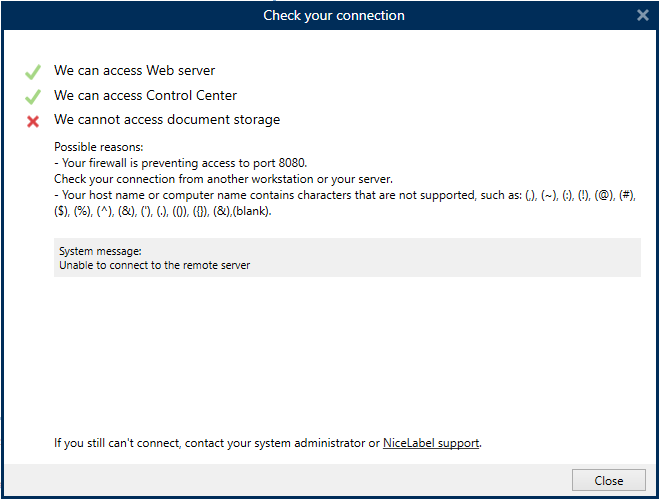This screenshot has width=660, height=500.
Task: Click the firewall port 8080 reason line
Action: [x=181, y=163]
